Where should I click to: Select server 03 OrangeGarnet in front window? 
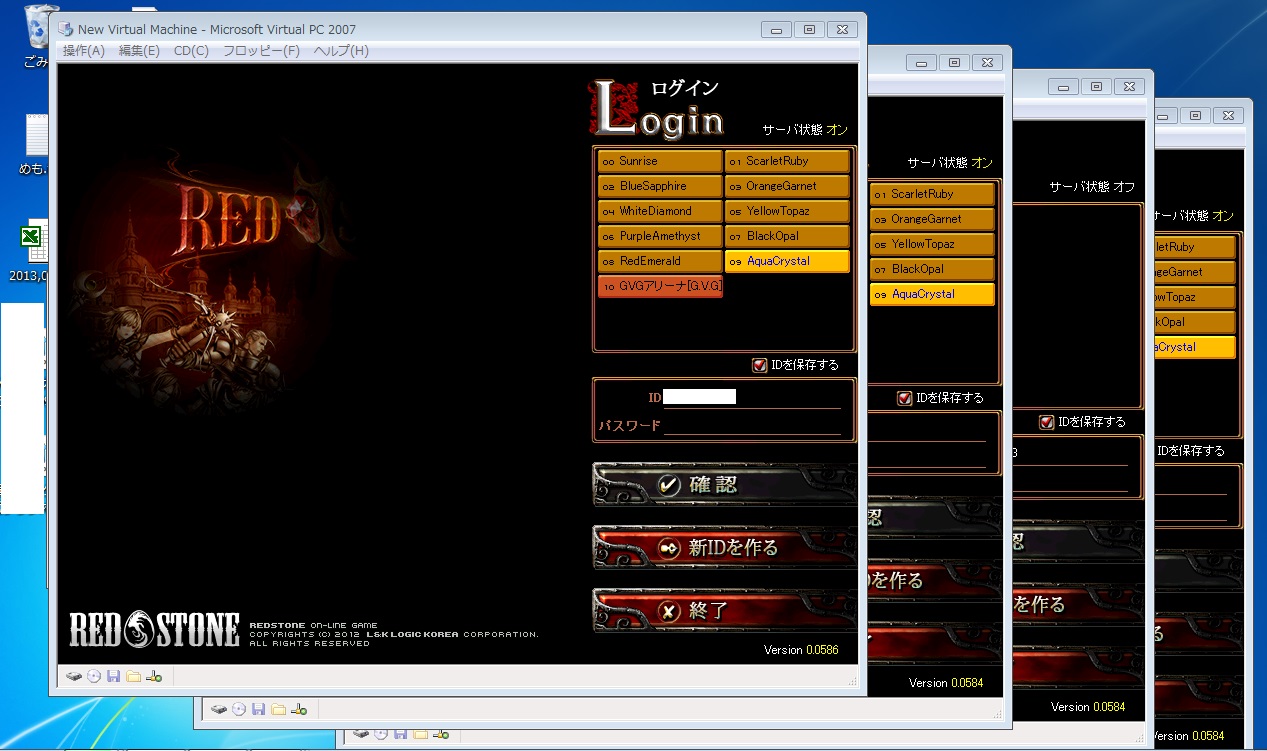[x=787, y=186]
